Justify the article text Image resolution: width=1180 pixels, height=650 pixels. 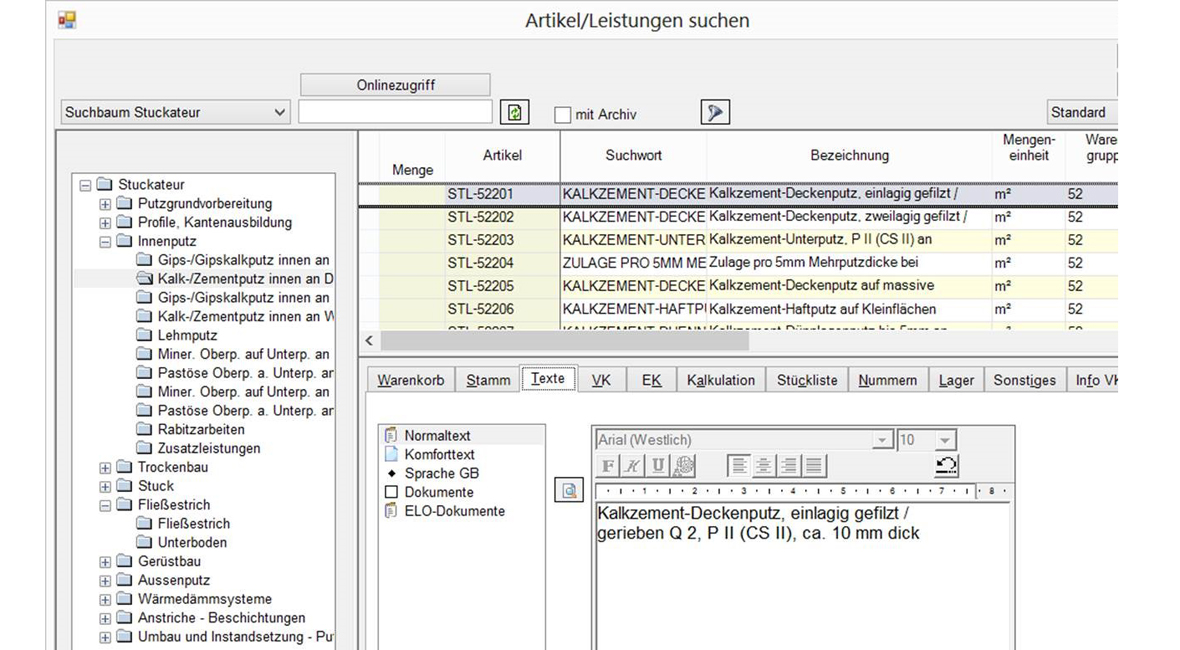814,466
